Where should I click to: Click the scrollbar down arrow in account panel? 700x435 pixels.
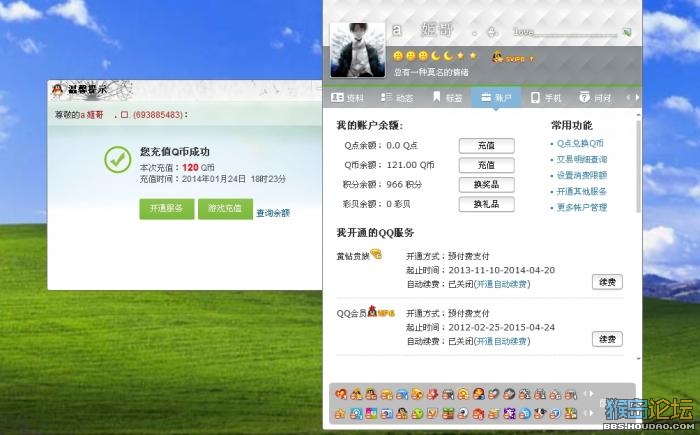pyautogui.click(x=638, y=358)
